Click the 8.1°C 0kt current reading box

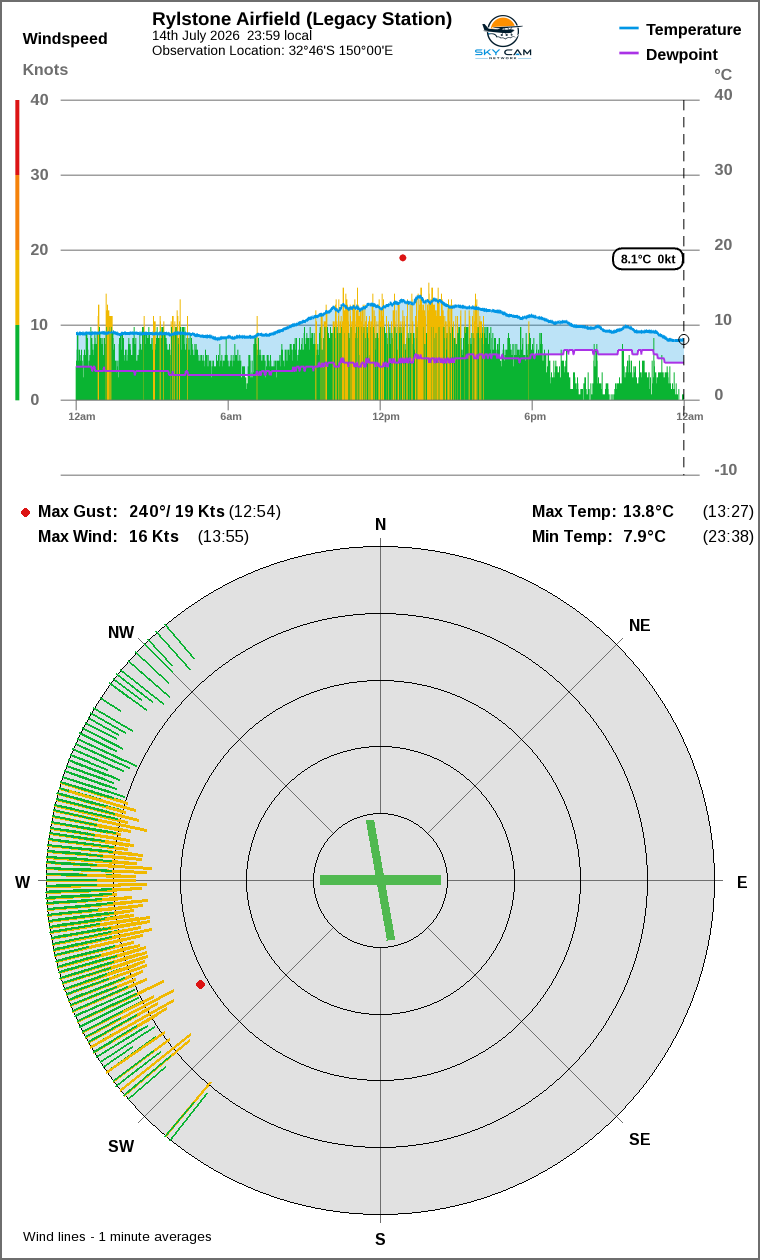coord(648,259)
